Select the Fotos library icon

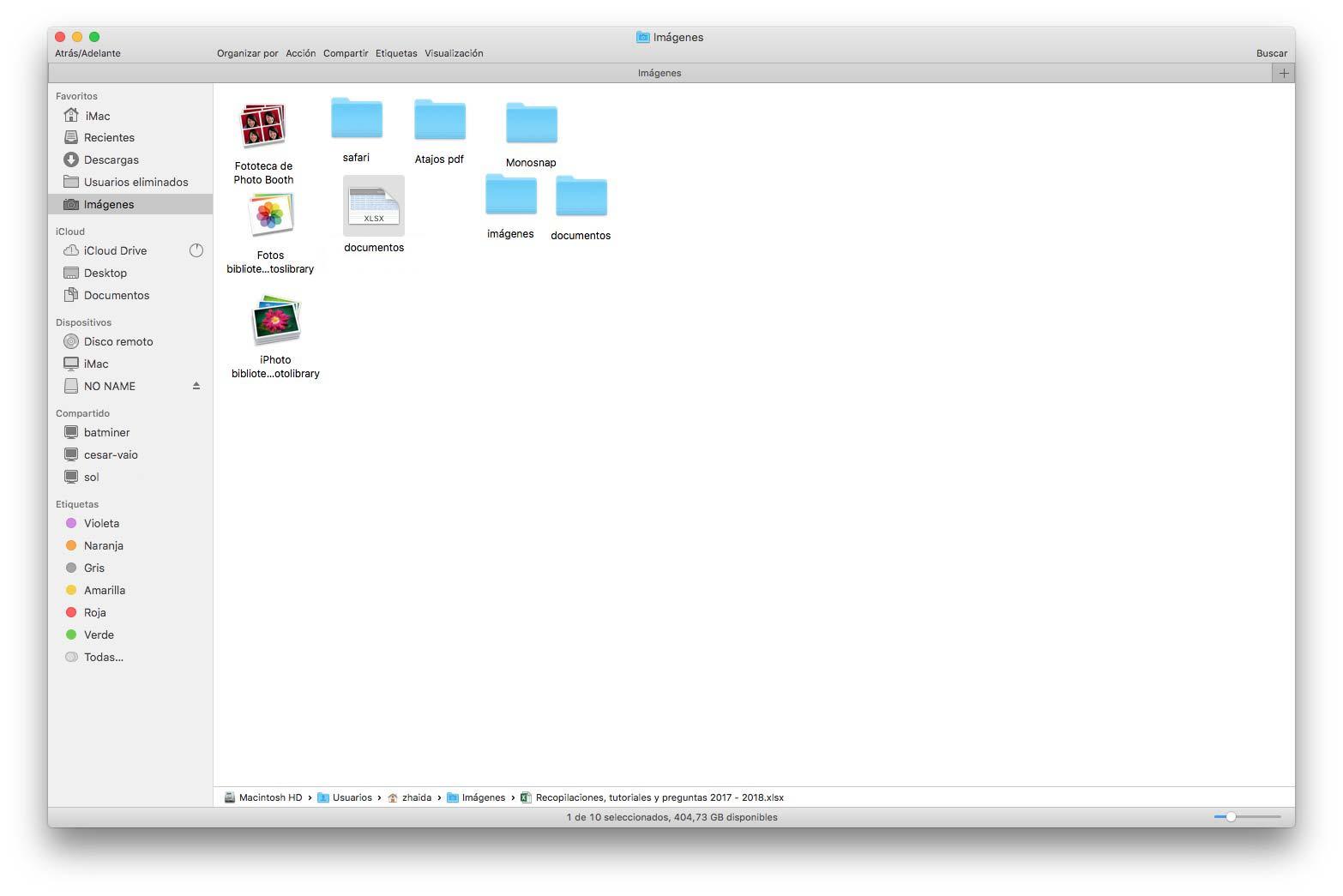pyautogui.click(x=270, y=214)
